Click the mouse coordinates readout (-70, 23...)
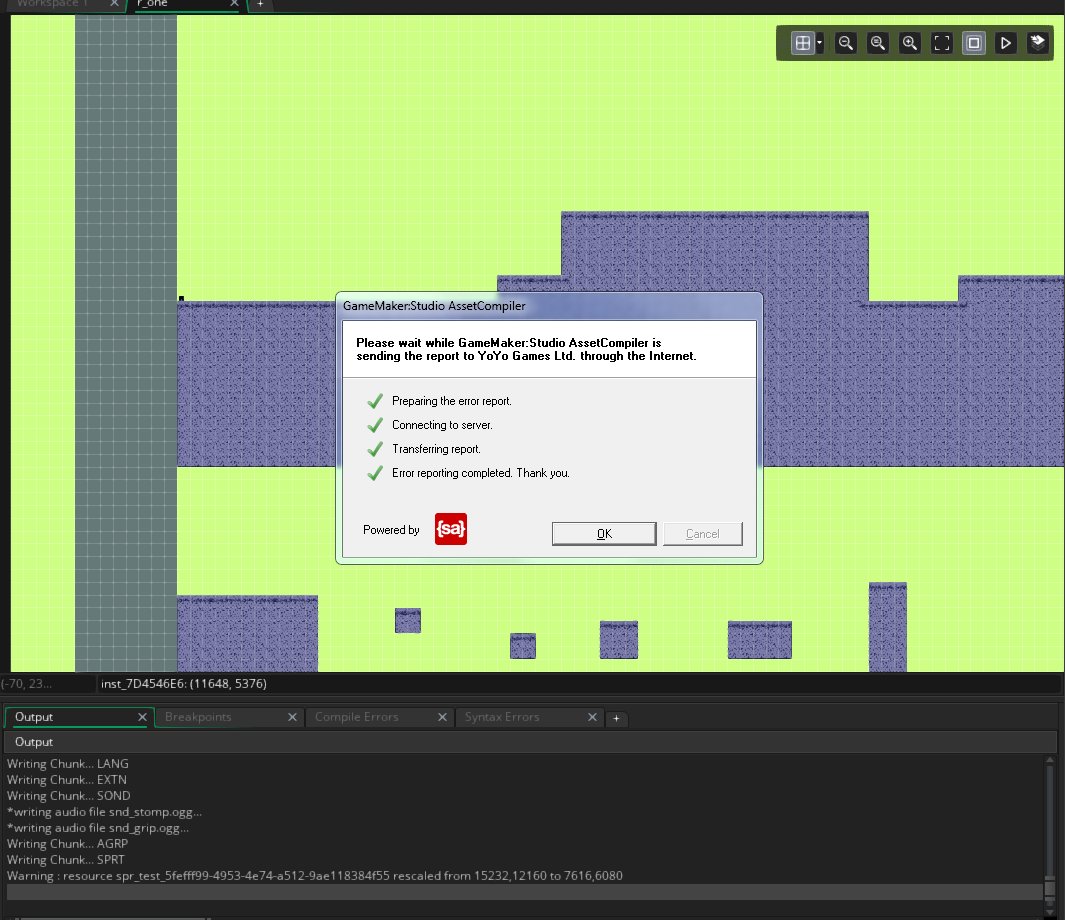 pyautogui.click(x=27, y=684)
